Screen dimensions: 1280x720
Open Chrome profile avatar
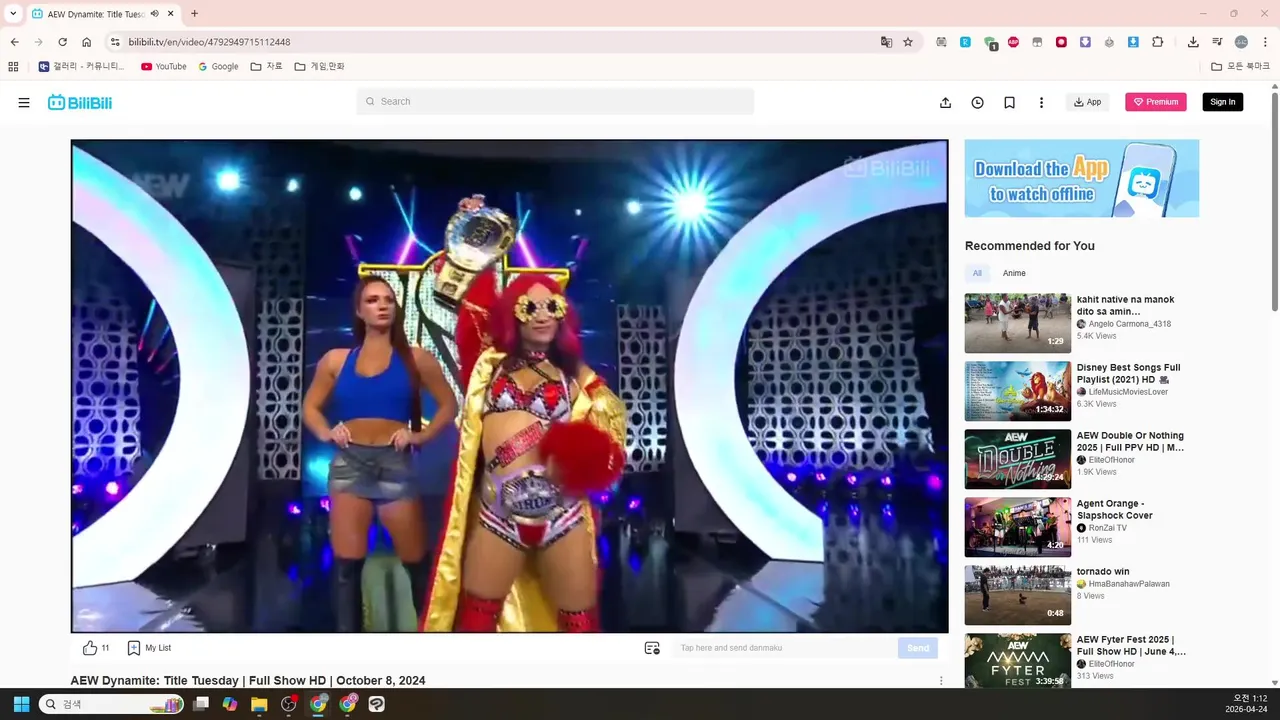click(x=1241, y=42)
